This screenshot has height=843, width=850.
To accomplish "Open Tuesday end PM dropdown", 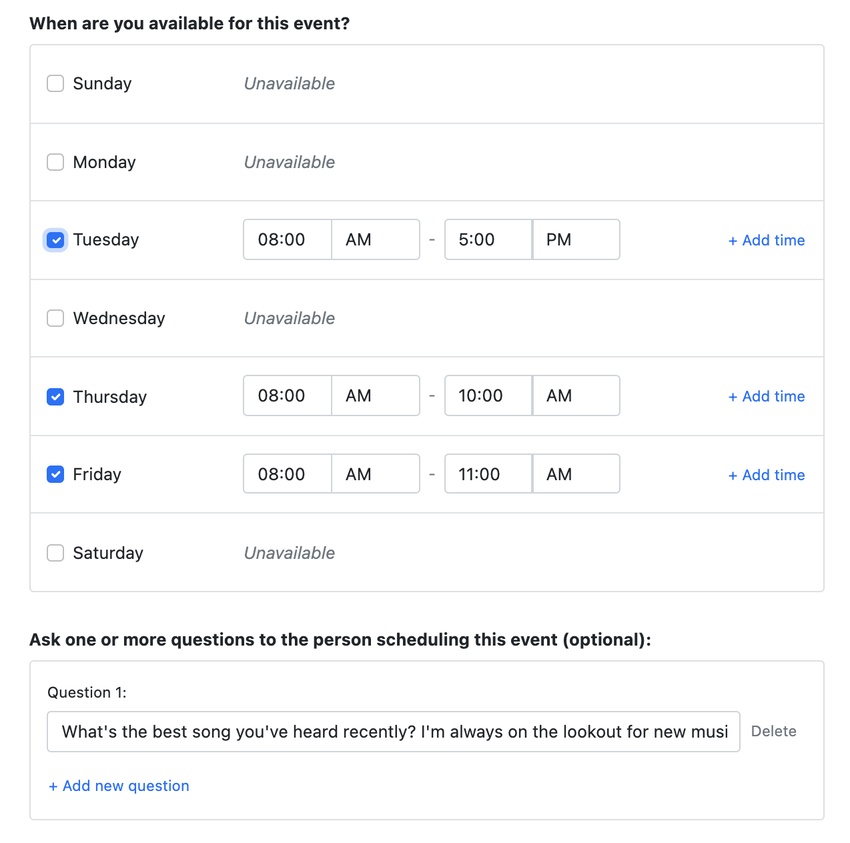I will [x=576, y=240].
